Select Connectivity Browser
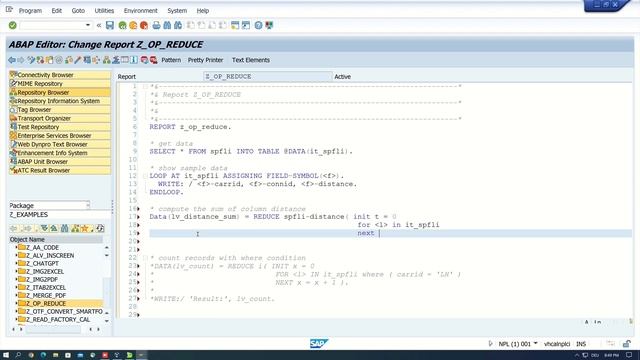Image resolution: width=640 pixels, height=360 pixels. 60,75
